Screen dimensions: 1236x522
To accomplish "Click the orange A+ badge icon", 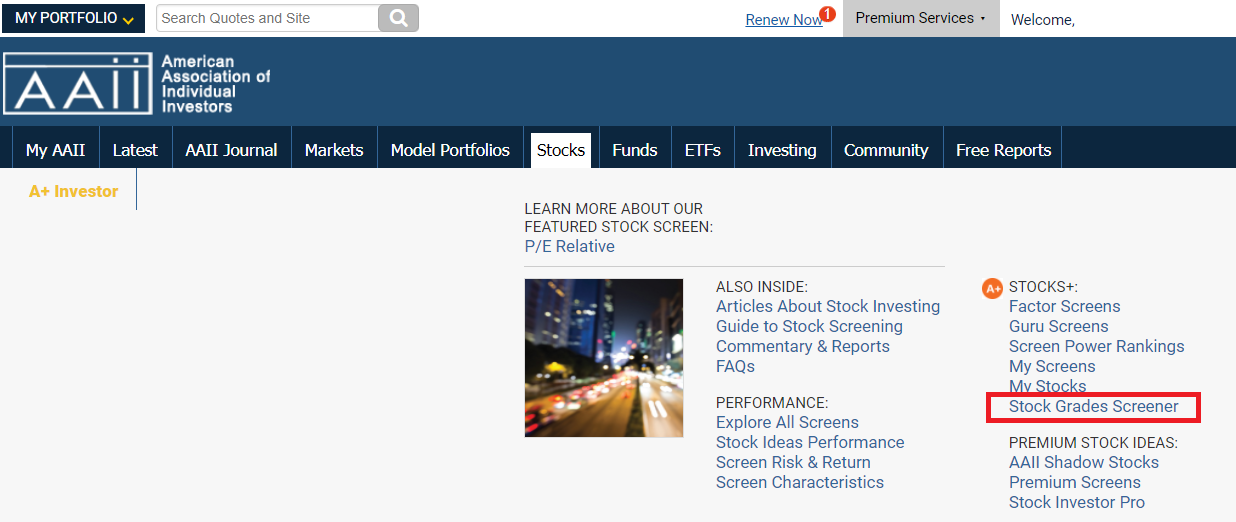I will [x=992, y=288].
